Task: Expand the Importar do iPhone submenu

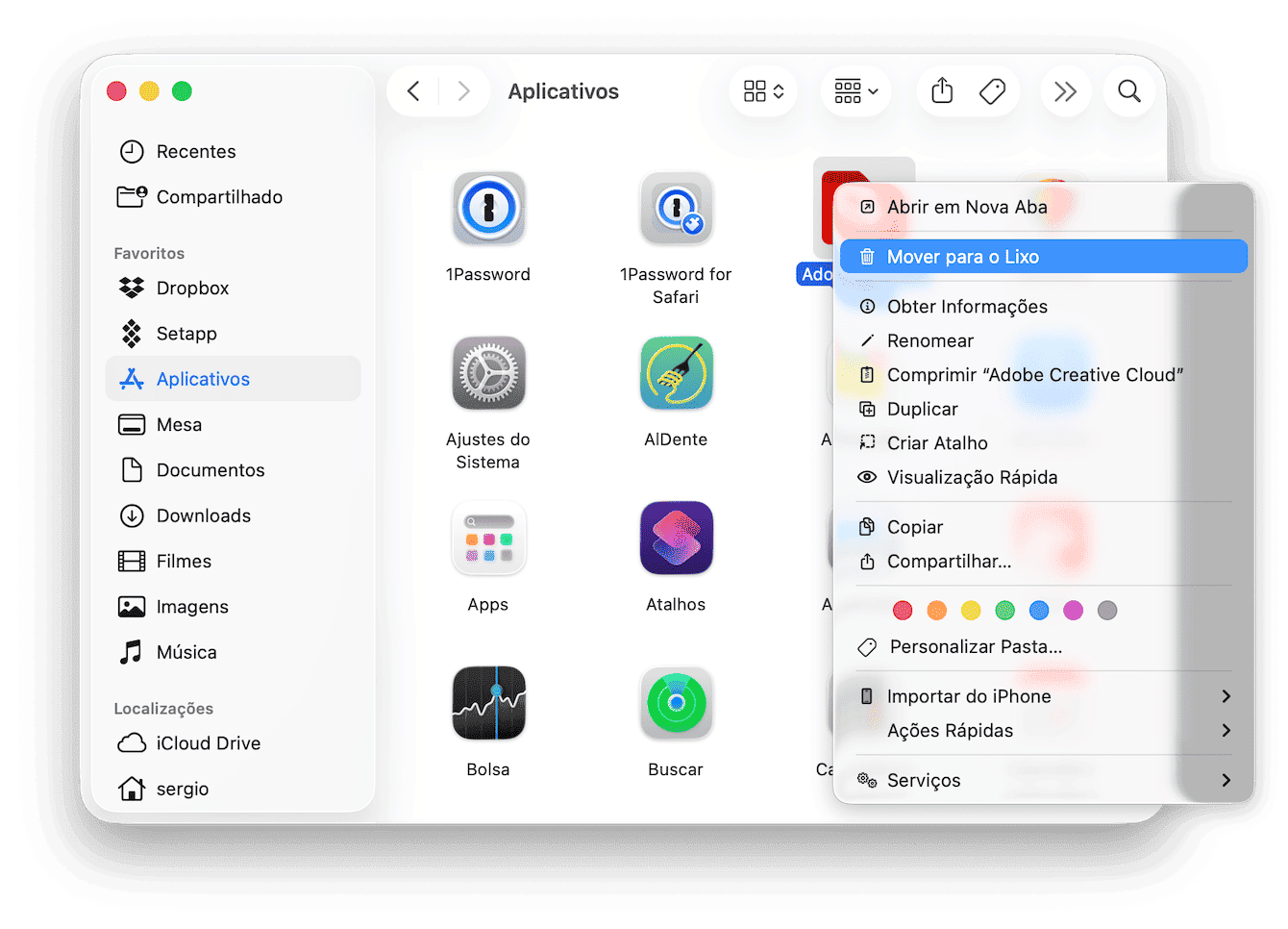Action: click(x=1044, y=696)
